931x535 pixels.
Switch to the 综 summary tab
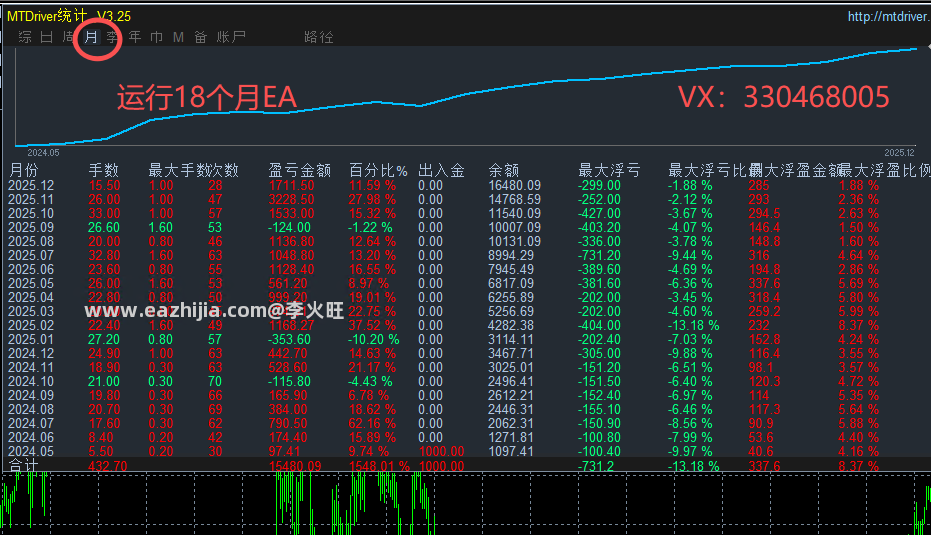25,37
